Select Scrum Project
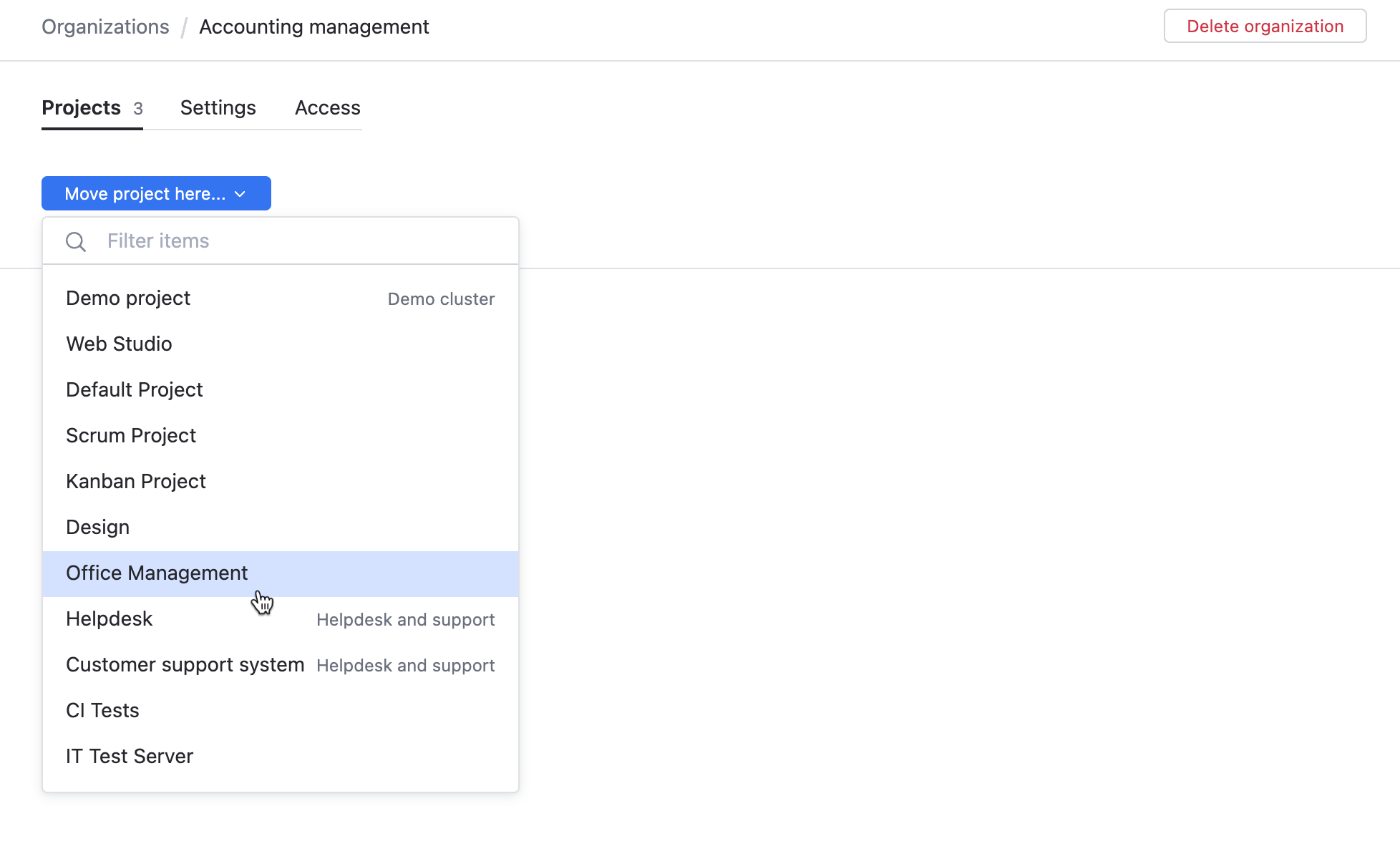Image resolution: width=1400 pixels, height=859 pixels. point(131,435)
